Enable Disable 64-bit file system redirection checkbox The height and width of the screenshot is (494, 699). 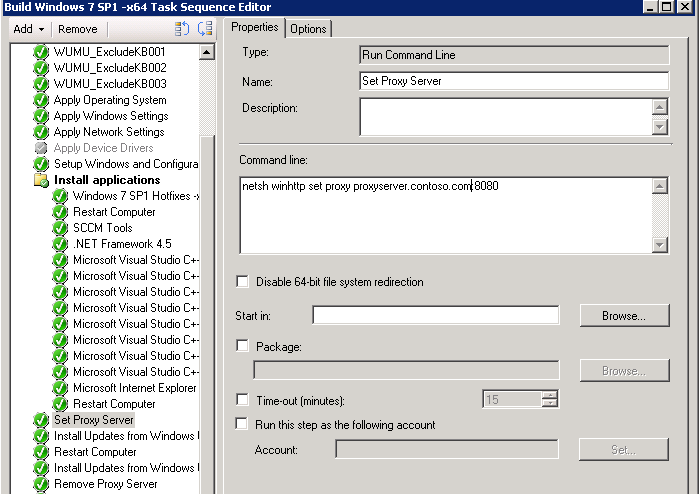(242, 282)
